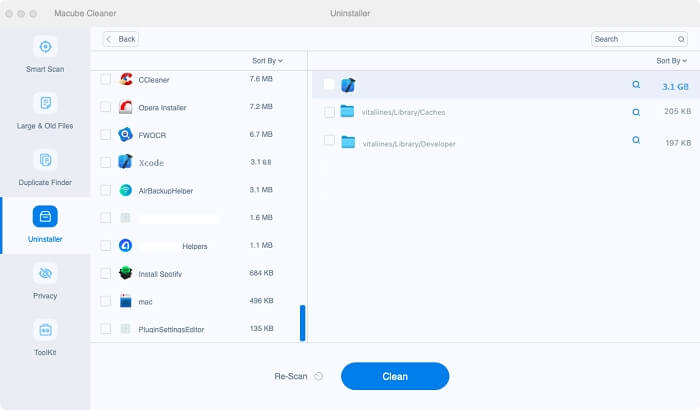This screenshot has width=700, height=410.
Task: Check the AirBackupHelper checkbox
Action: point(105,190)
